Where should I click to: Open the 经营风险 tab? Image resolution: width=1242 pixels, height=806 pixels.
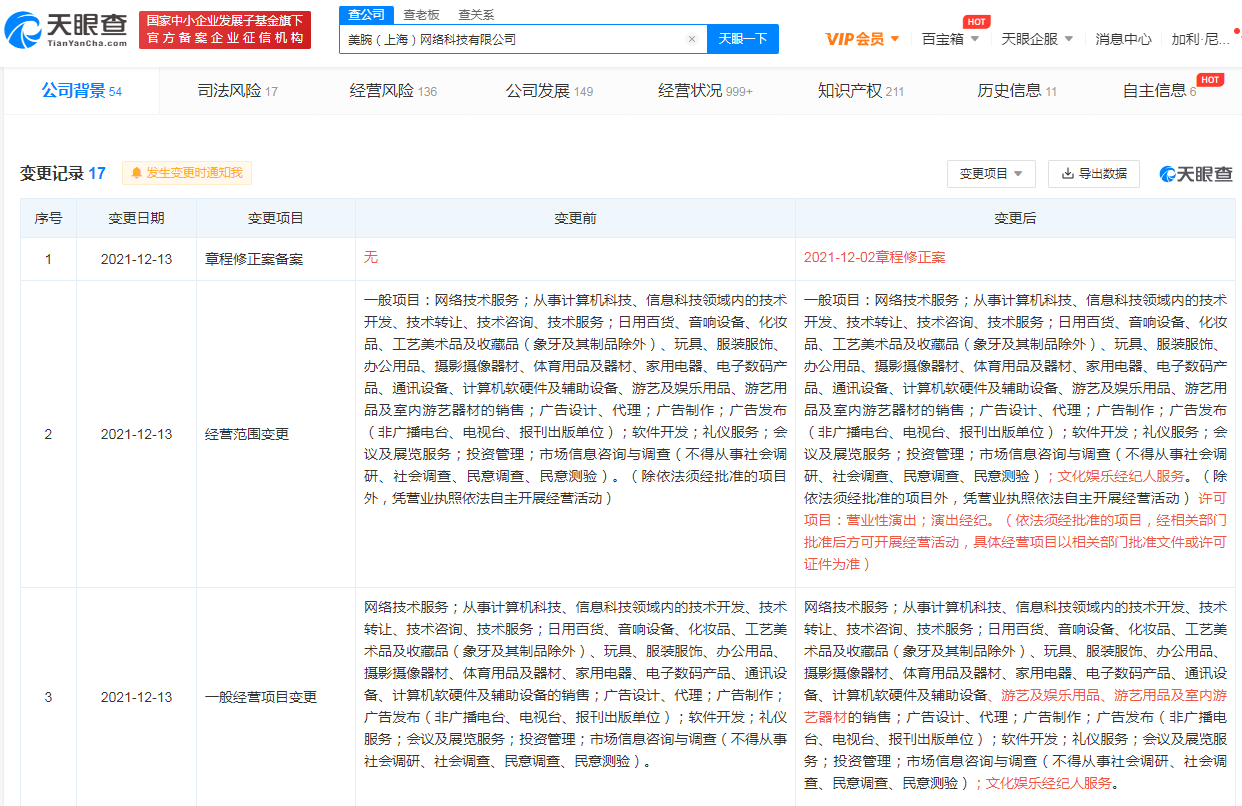(393, 91)
